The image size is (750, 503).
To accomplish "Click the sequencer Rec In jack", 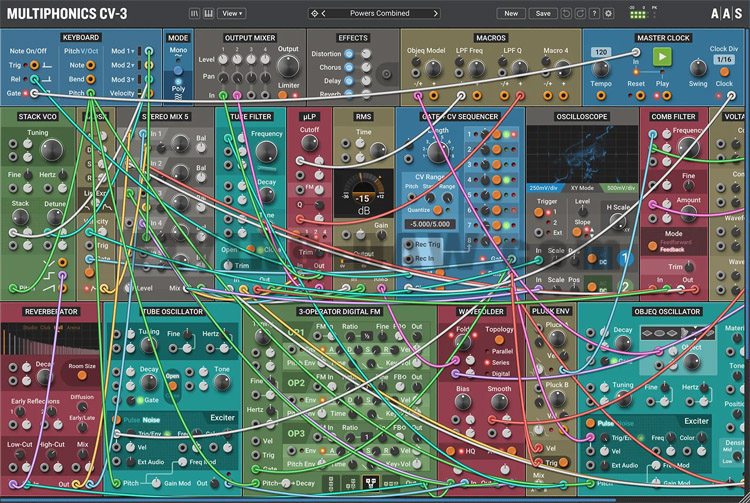I will point(409,259).
